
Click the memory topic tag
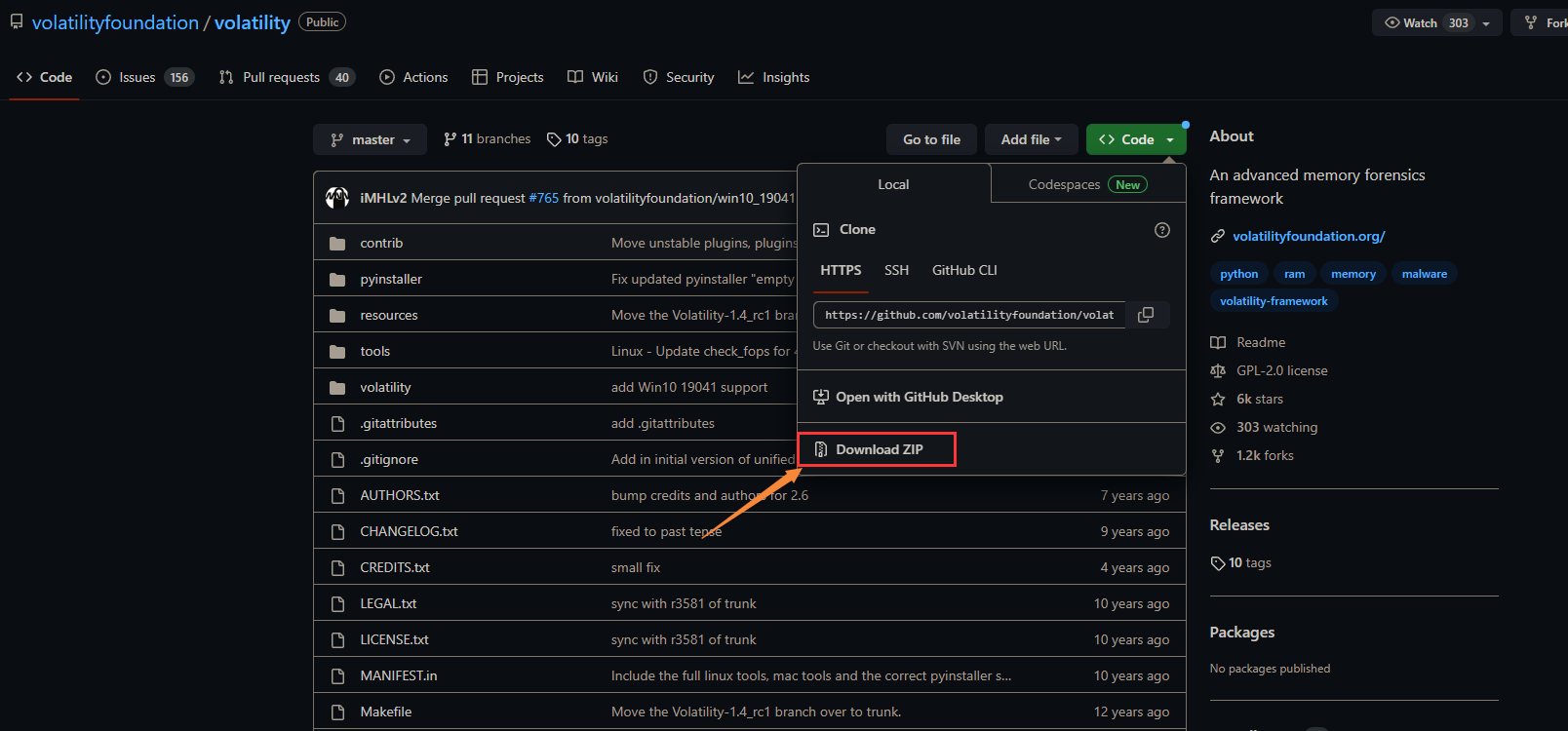1353,274
